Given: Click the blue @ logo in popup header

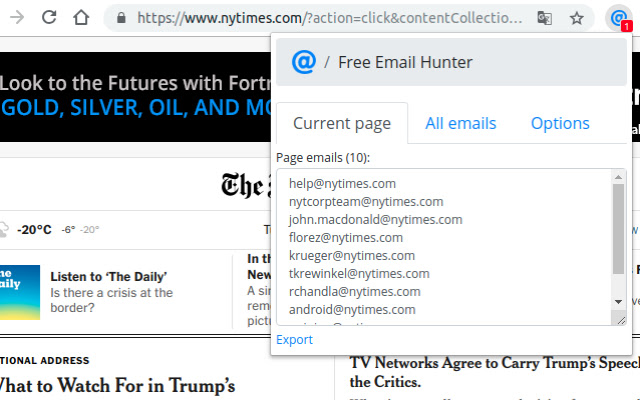Looking at the screenshot, I should [x=304, y=62].
